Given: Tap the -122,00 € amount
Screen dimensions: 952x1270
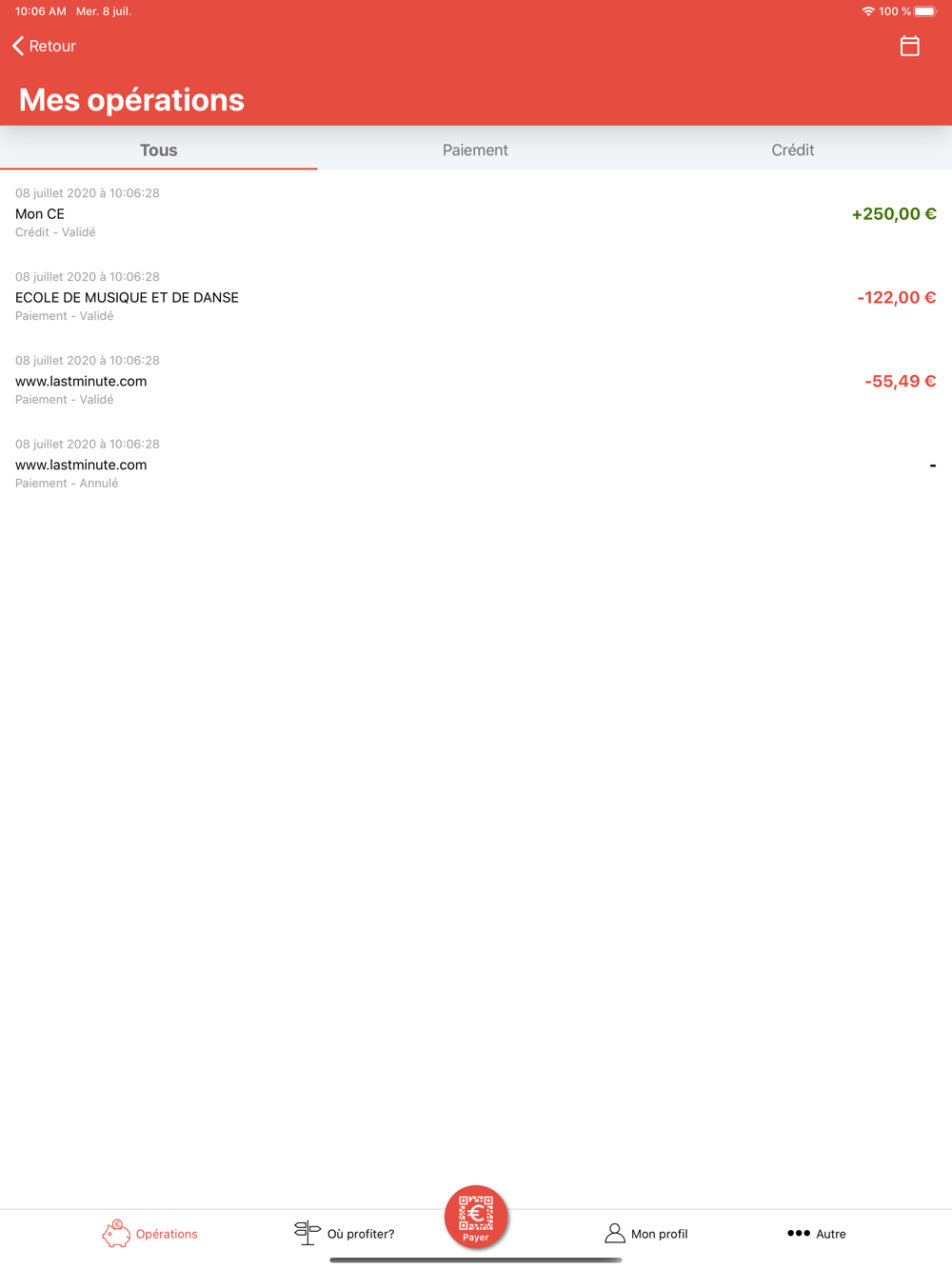Looking at the screenshot, I should point(897,298).
